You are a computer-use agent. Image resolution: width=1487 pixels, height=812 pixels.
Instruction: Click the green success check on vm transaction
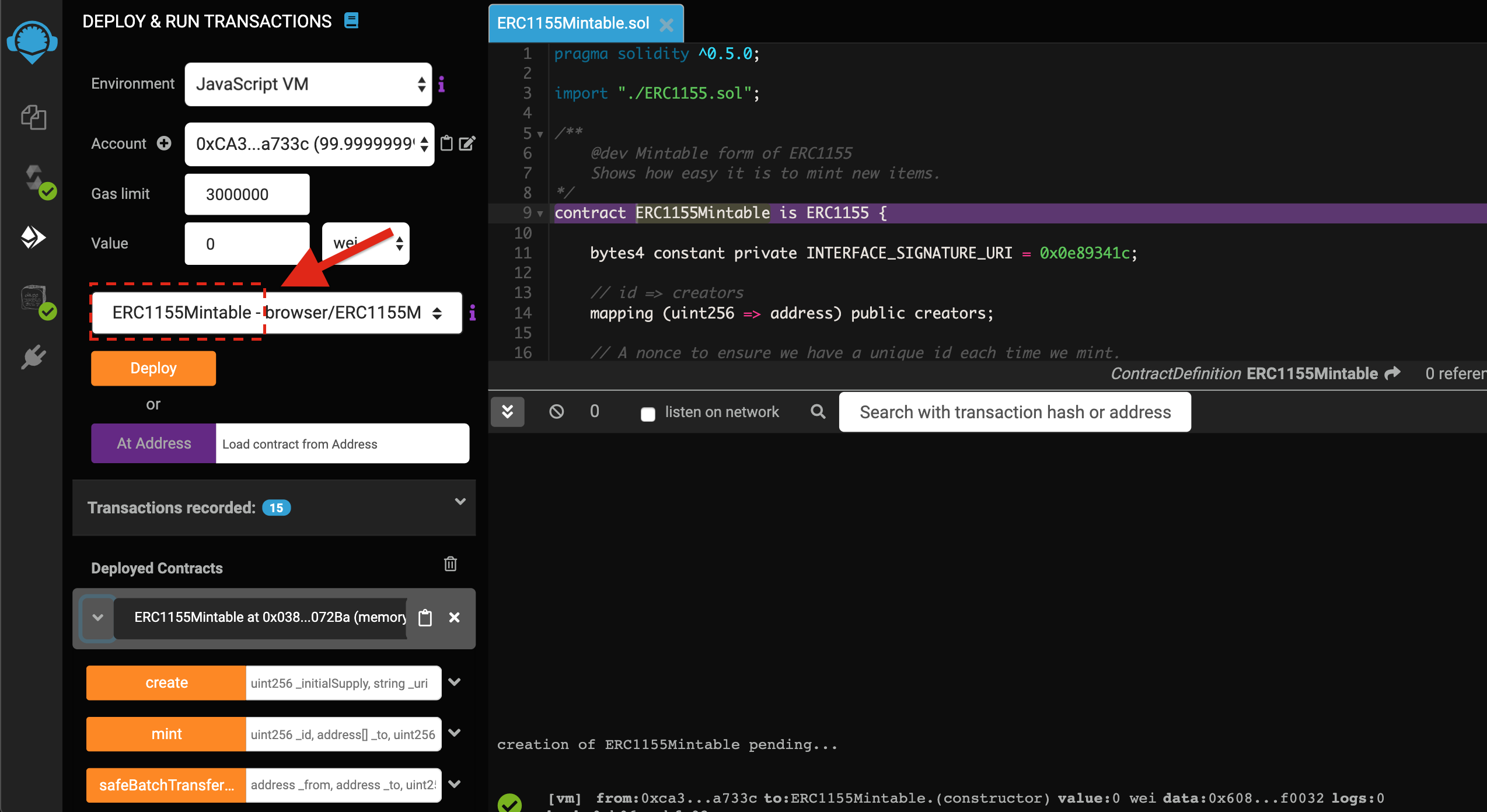click(510, 803)
